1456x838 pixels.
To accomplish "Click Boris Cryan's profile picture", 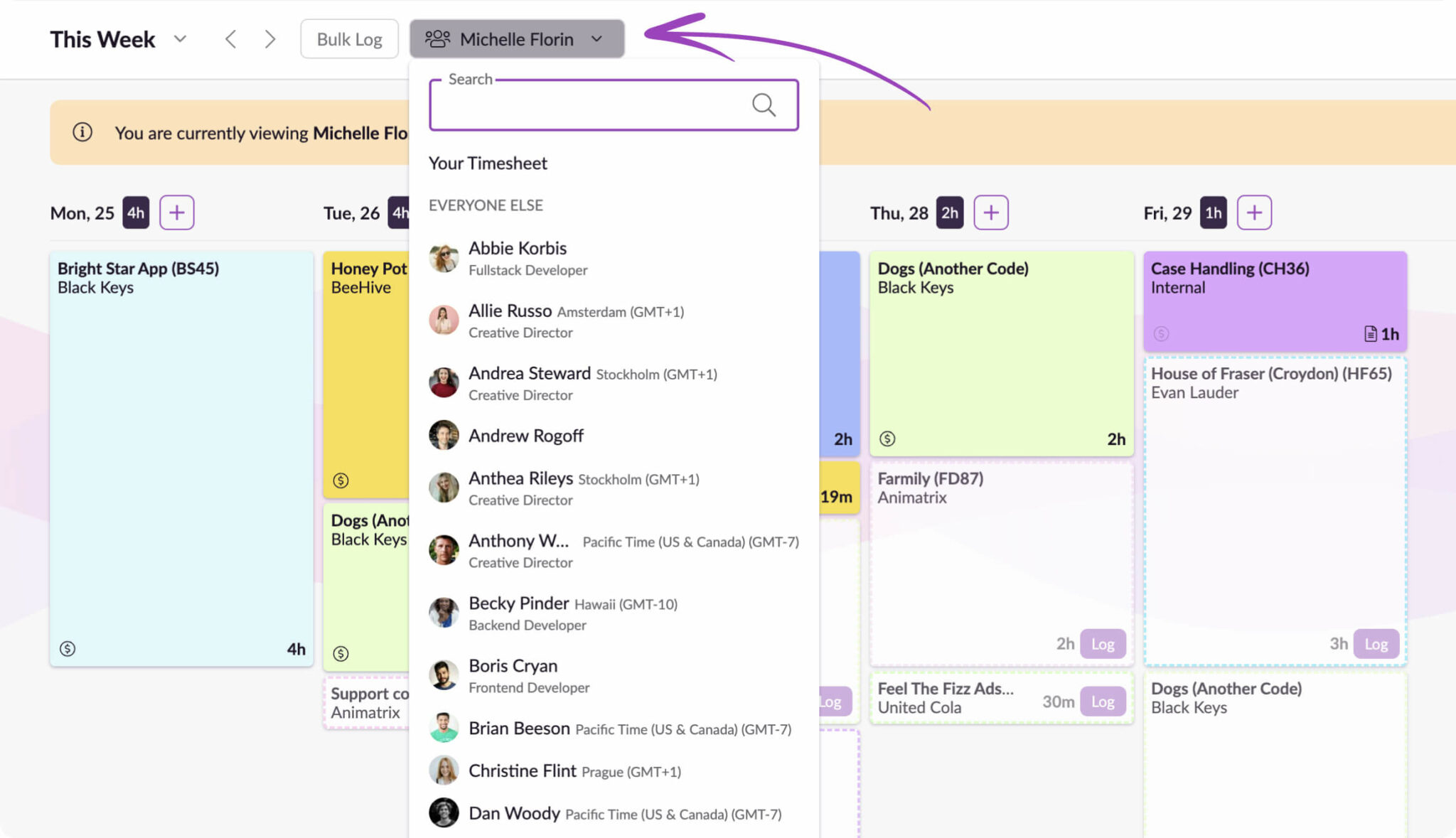I will pyautogui.click(x=444, y=674).
